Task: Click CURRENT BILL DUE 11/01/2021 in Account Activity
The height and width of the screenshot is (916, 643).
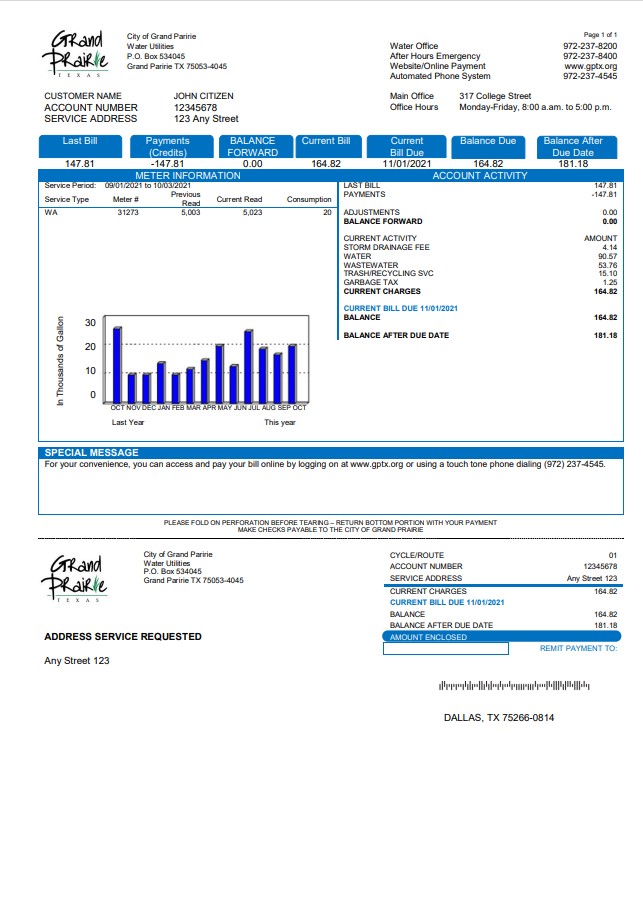Action: point(401,308)
